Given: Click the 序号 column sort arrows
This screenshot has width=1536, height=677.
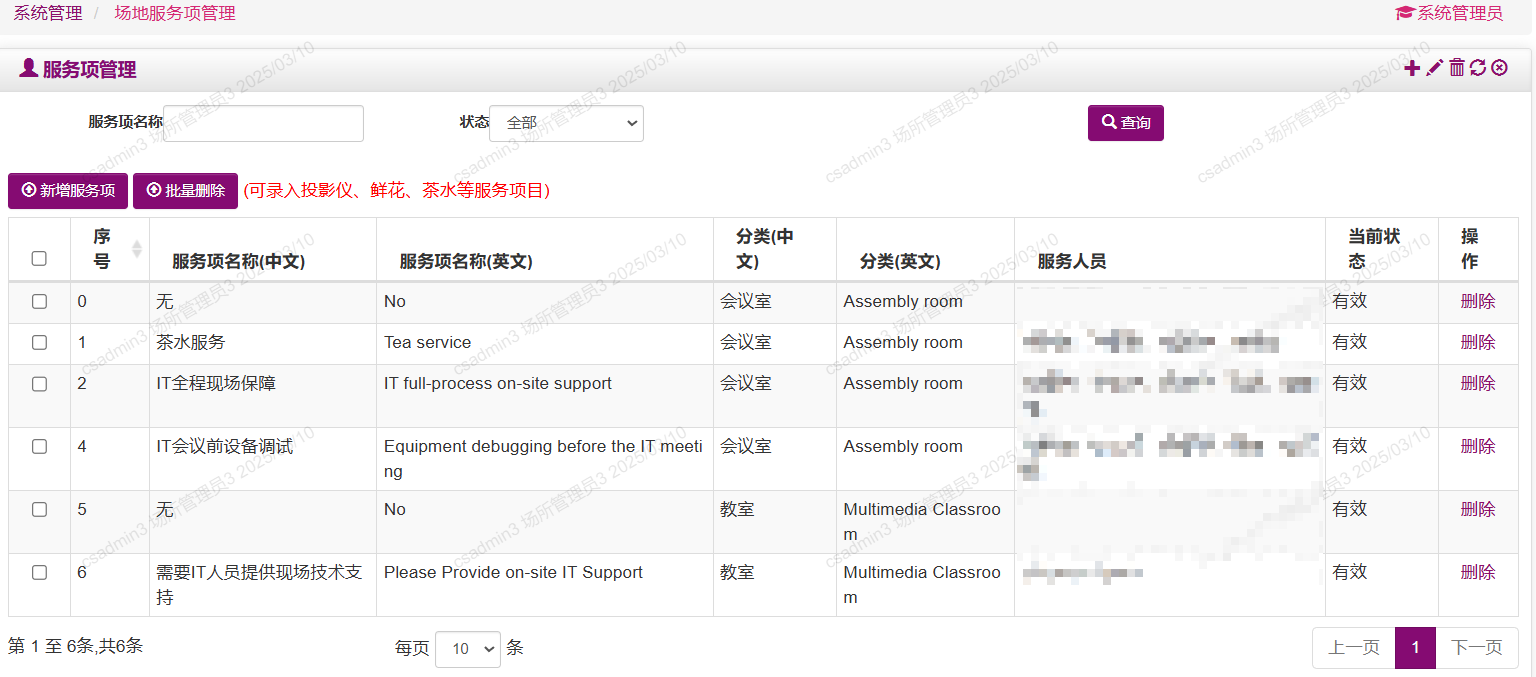Looking at the screenshot, I should pyautogui.click(x=137, y=249).
